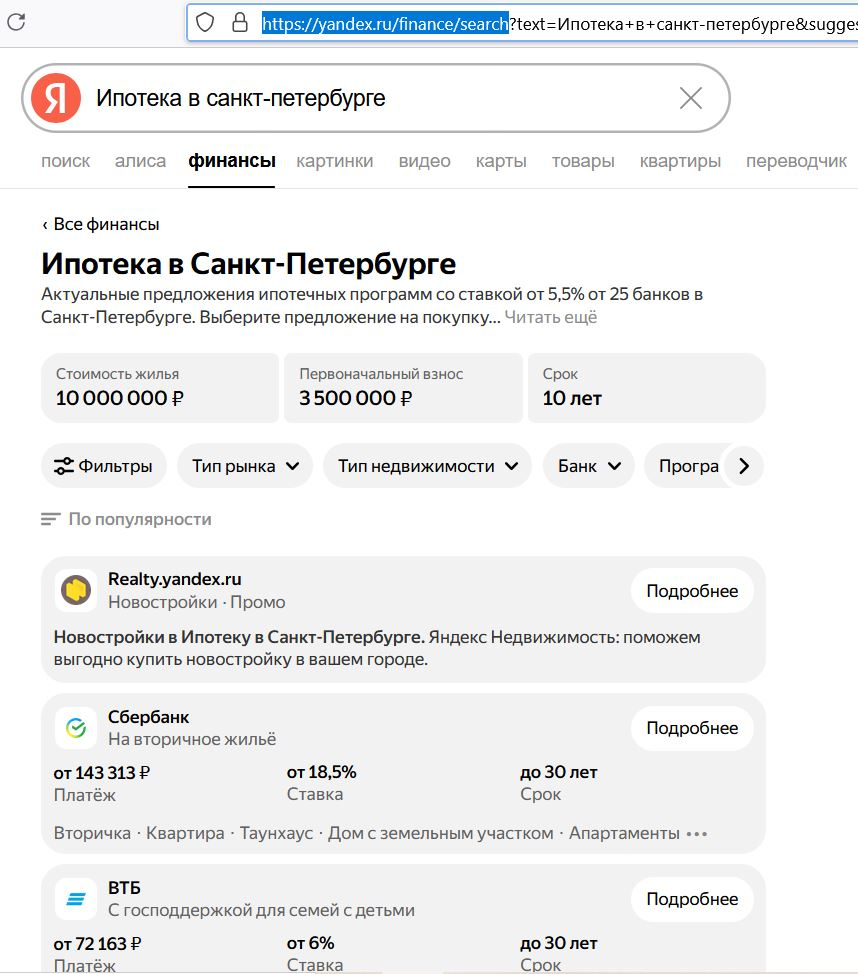Clear the search field with X icon
Image resolution: width=858 pixels, height=974 pixels.
[x=690, y=98]
